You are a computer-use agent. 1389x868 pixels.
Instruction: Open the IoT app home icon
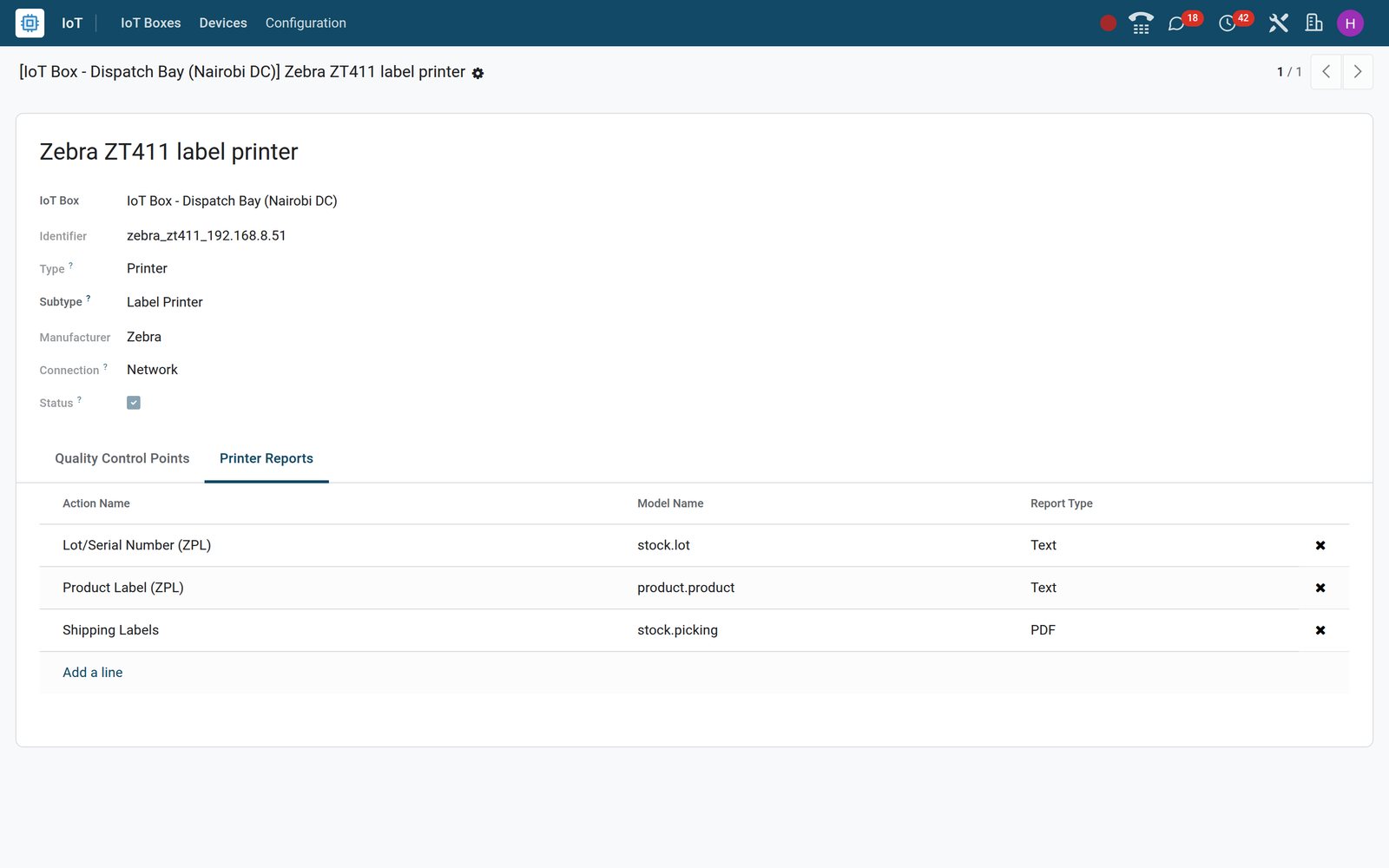(30, 23)
